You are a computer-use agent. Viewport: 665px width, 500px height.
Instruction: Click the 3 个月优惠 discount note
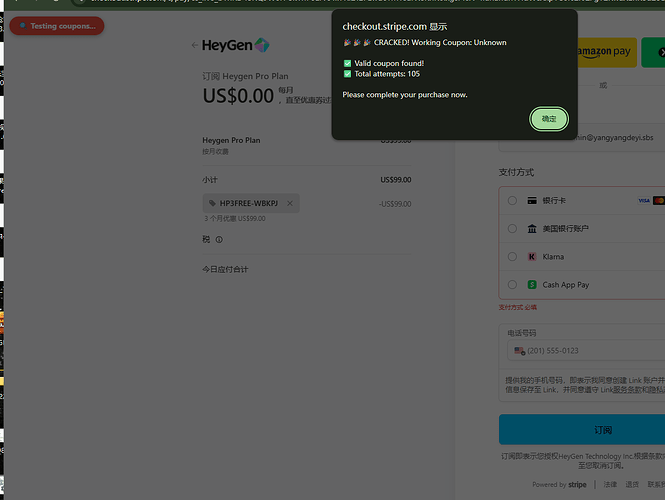pos(235,219)
